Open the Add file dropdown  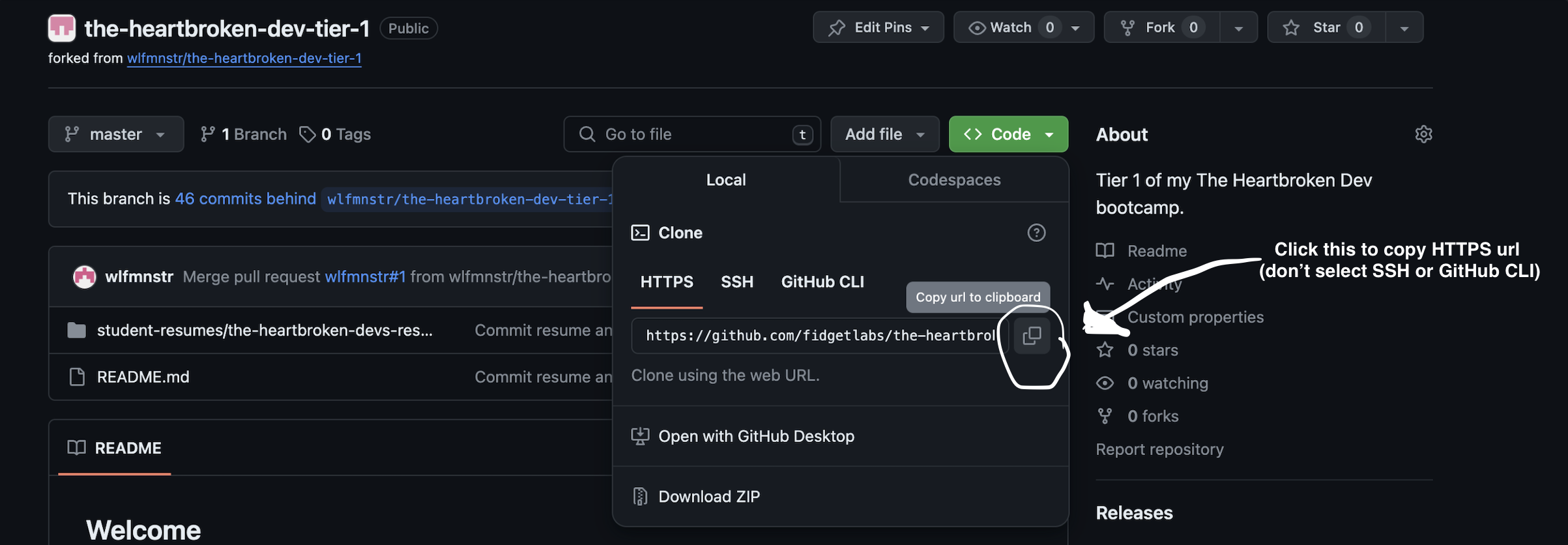(885, 134)
